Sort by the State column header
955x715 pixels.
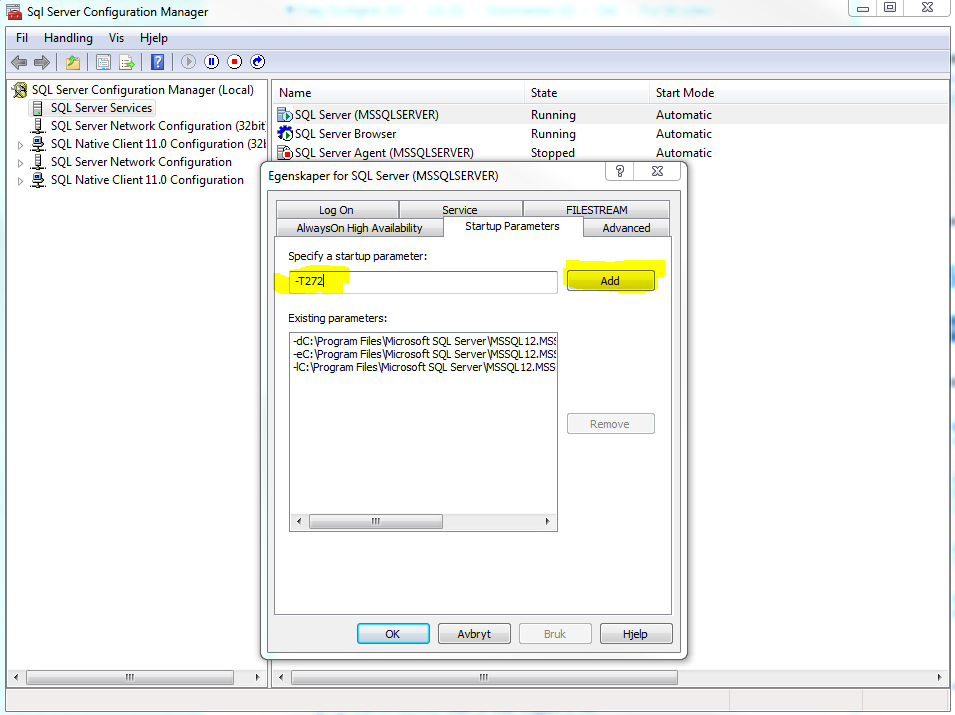click(587, 93)
